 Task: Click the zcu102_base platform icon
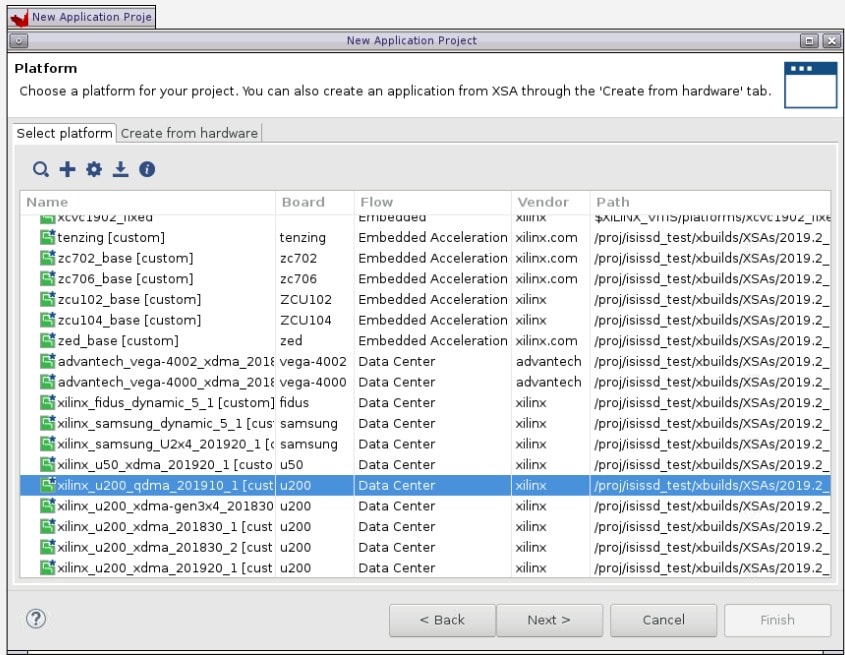click(x=48, y=299)
